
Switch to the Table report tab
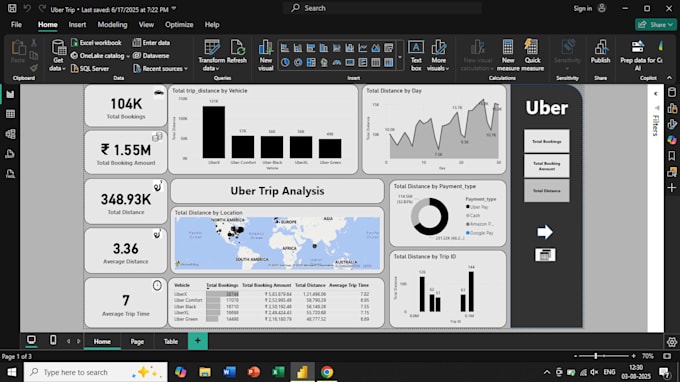tap(171, 342)
